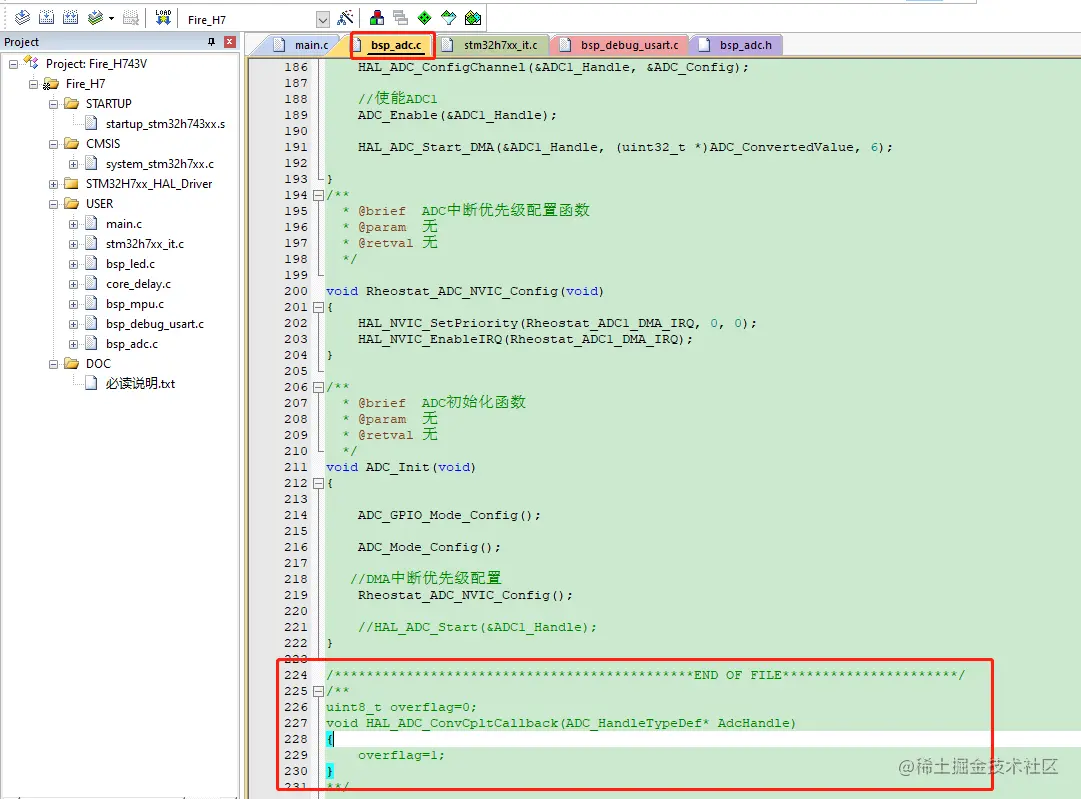Click the Fire_H7 target folder icon
Screen dimensions: 1081x799
(51, 84)
